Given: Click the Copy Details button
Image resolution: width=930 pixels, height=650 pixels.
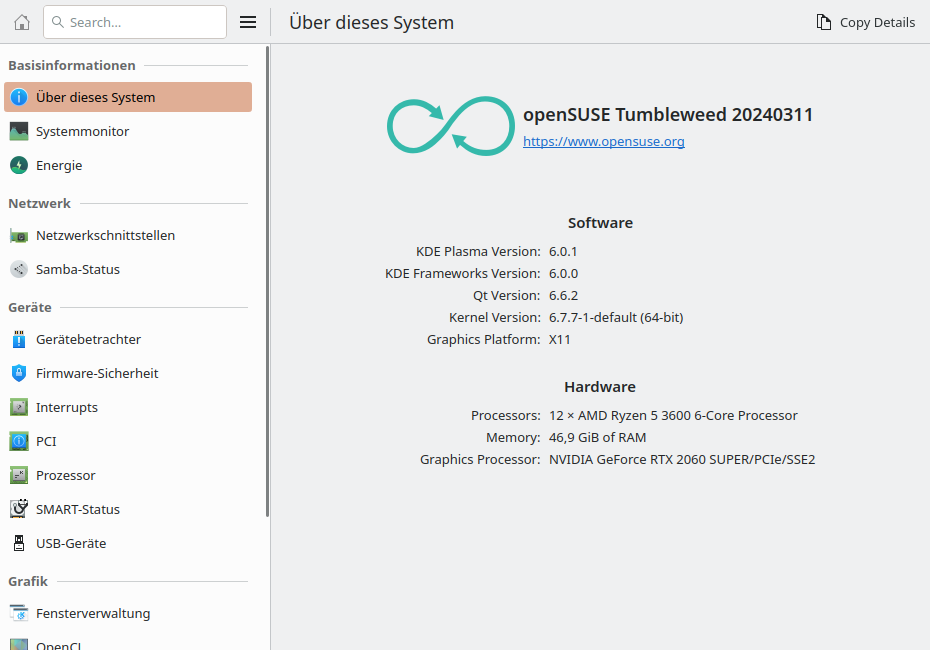Looking at the screenshot, I should click(866, 23).
